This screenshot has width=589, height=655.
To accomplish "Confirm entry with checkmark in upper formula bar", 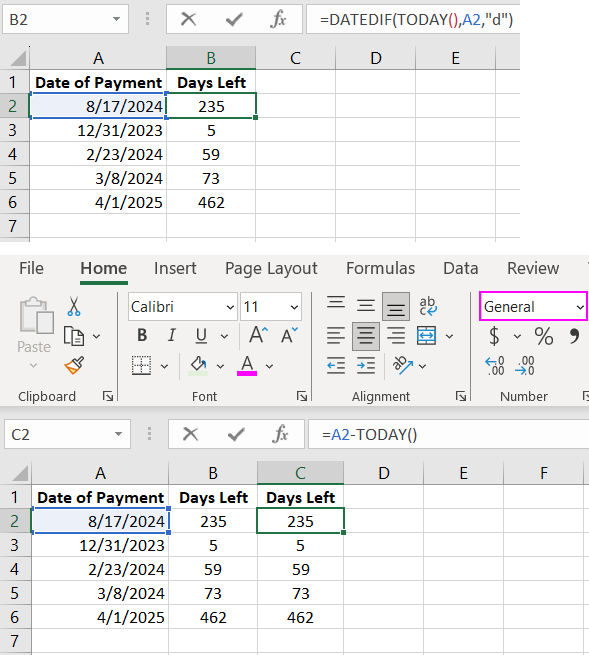I will pyautogui.click(x=234, y=19).
